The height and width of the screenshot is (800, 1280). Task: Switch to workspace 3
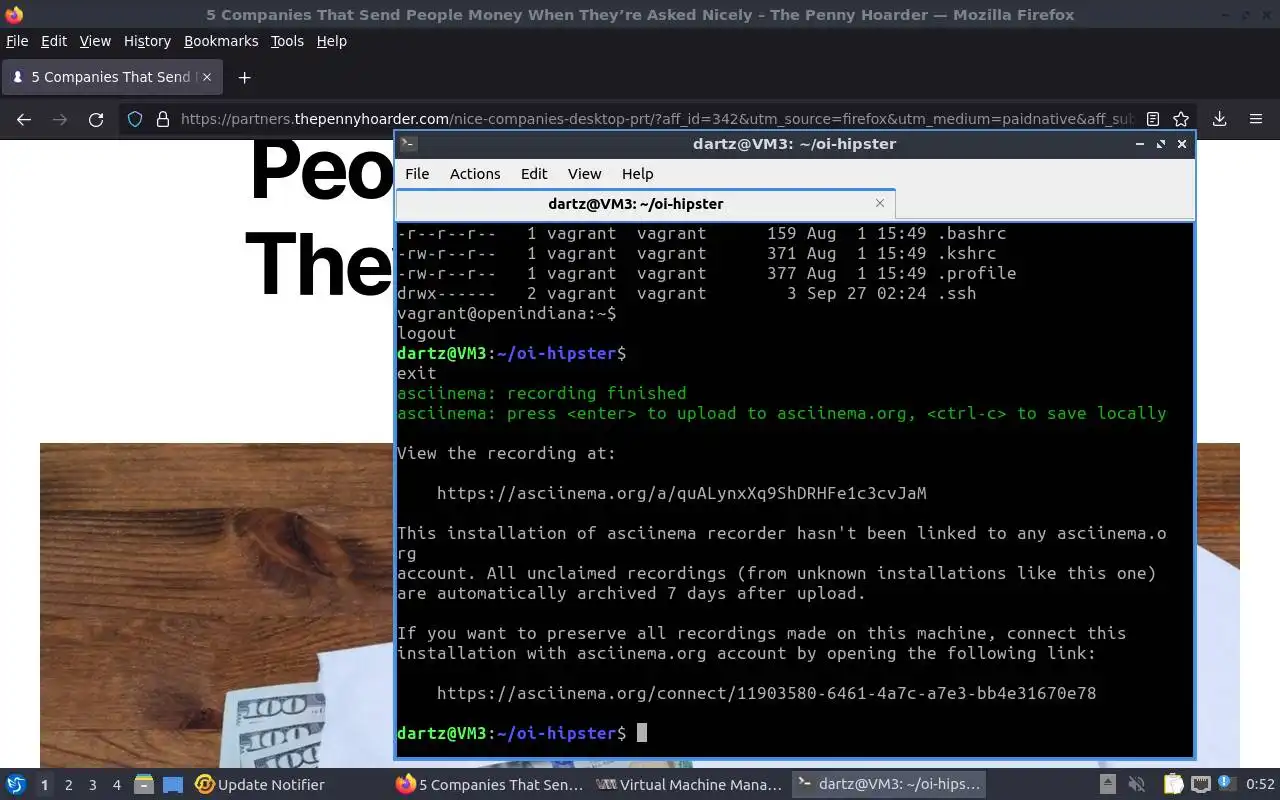click(x=92, y=785)
